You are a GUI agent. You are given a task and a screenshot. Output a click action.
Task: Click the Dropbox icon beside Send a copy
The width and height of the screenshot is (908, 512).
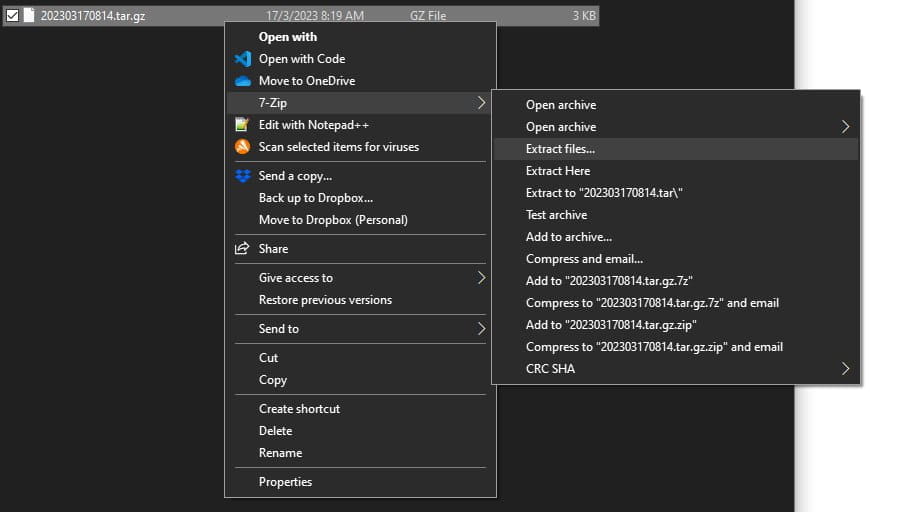[243, 175]
